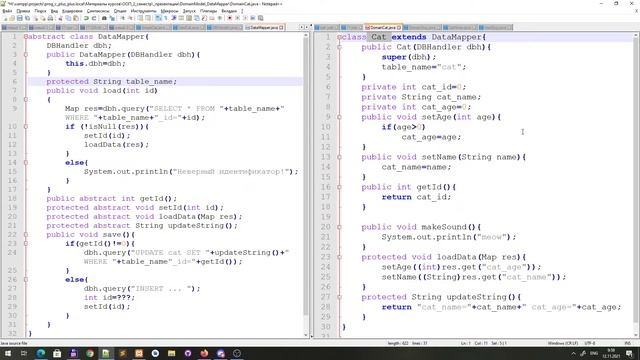This screenshot has width=640, height=360.
Task: Click left pane tab-bar scroll-right arrow
Action: pyautogui.click(x=307, y=27)
